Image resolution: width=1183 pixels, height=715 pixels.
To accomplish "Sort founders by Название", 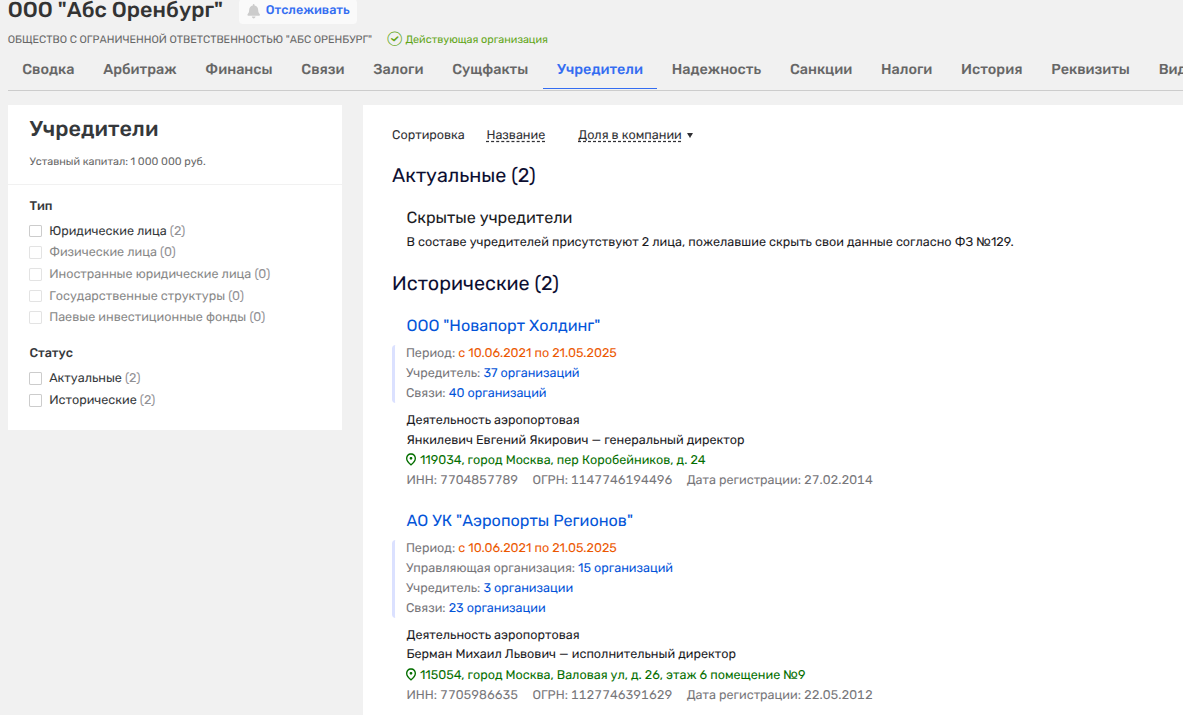I will pyautogui.click(x=515, y=135).
